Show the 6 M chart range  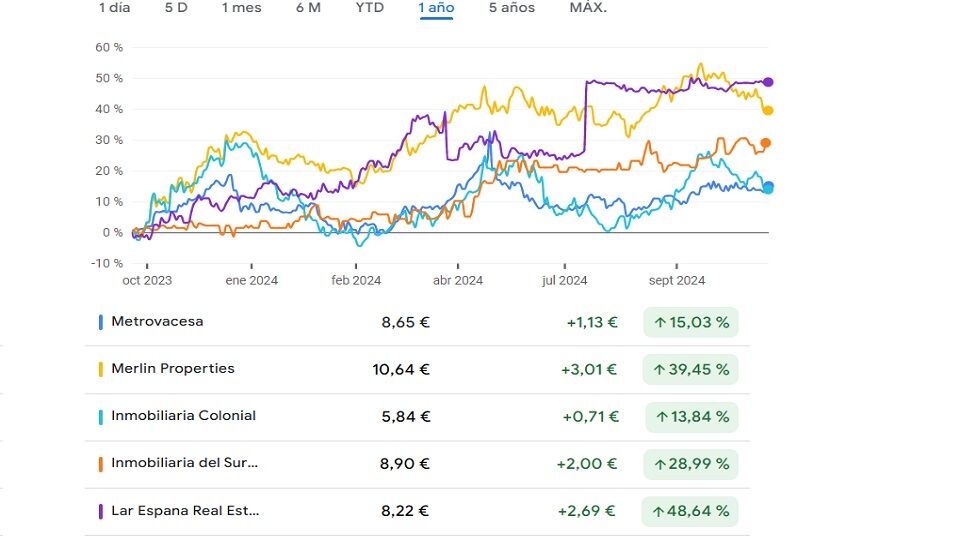pyautogui.click(x=308, y=8)
